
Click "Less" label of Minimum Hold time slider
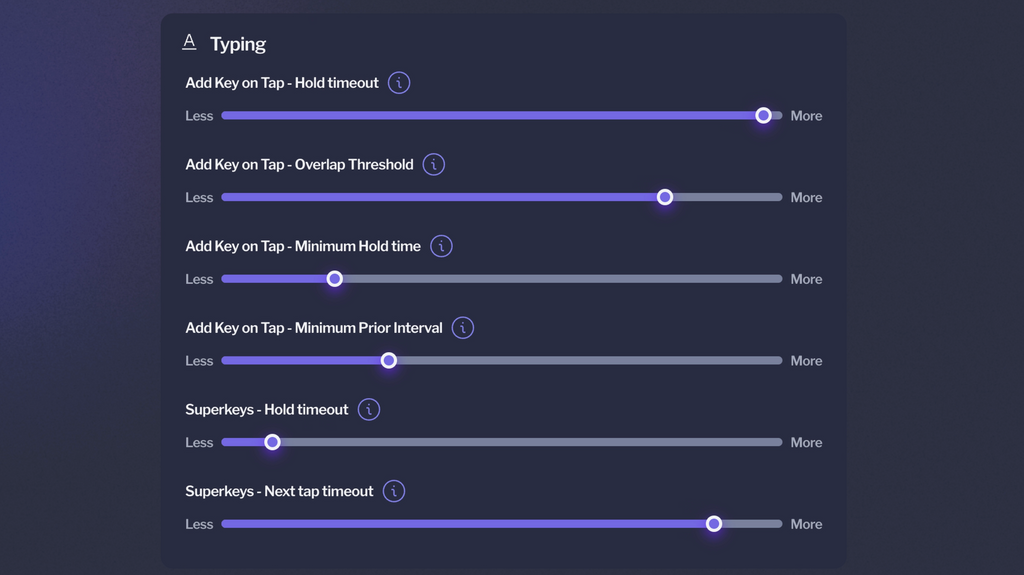tap(199, 279)
